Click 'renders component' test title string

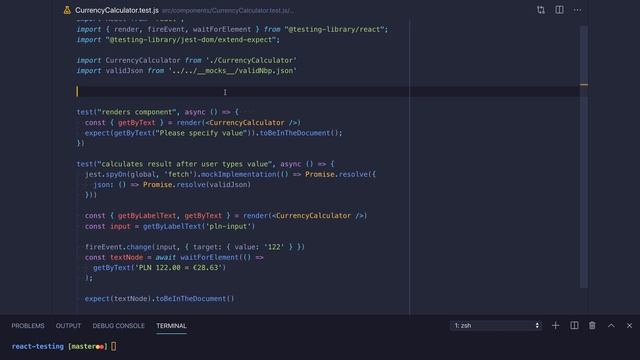coord(137,112)
